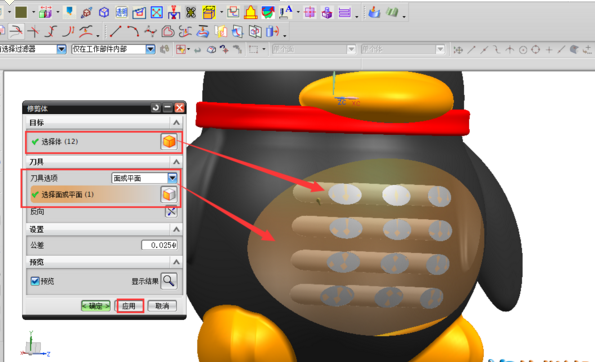Open the Tool Option (面或平面) dropdown

pos(172,178)
